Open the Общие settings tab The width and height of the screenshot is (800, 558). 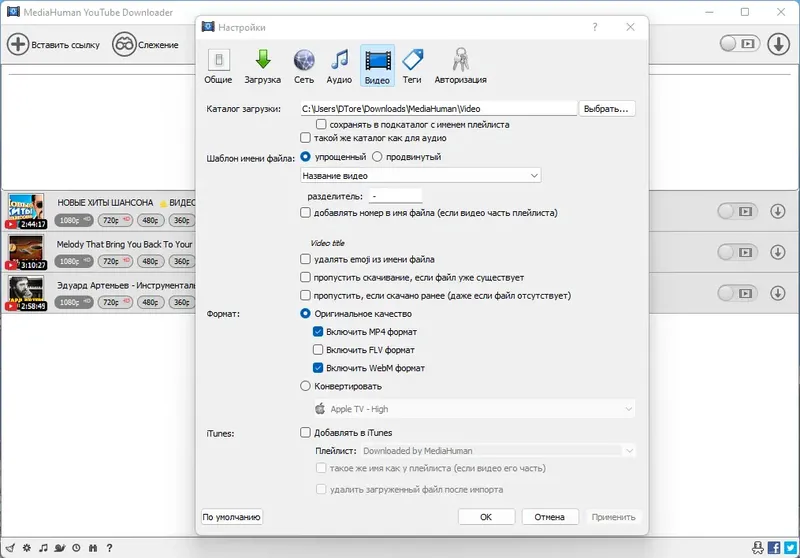218,66
